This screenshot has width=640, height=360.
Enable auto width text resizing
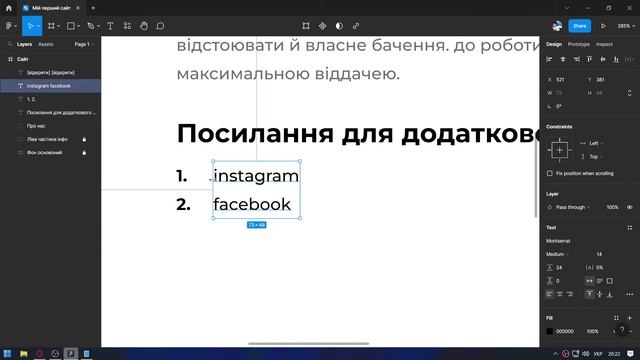coord(589,281)
